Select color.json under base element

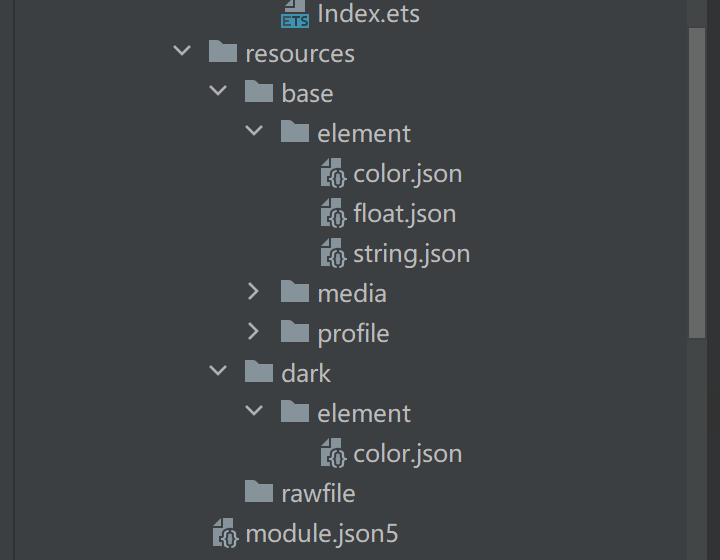click(x=407, y=173)
